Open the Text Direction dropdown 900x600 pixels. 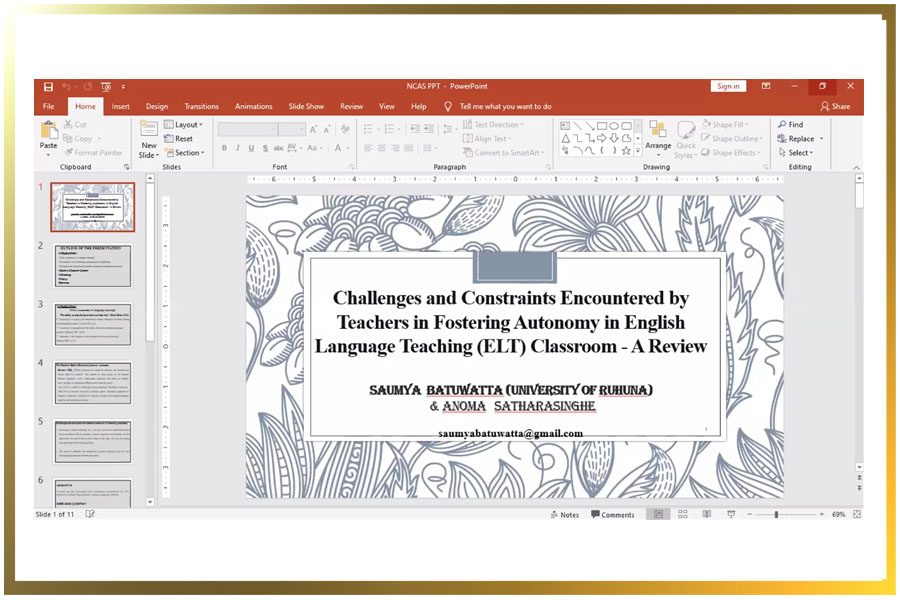pos(493,125)
